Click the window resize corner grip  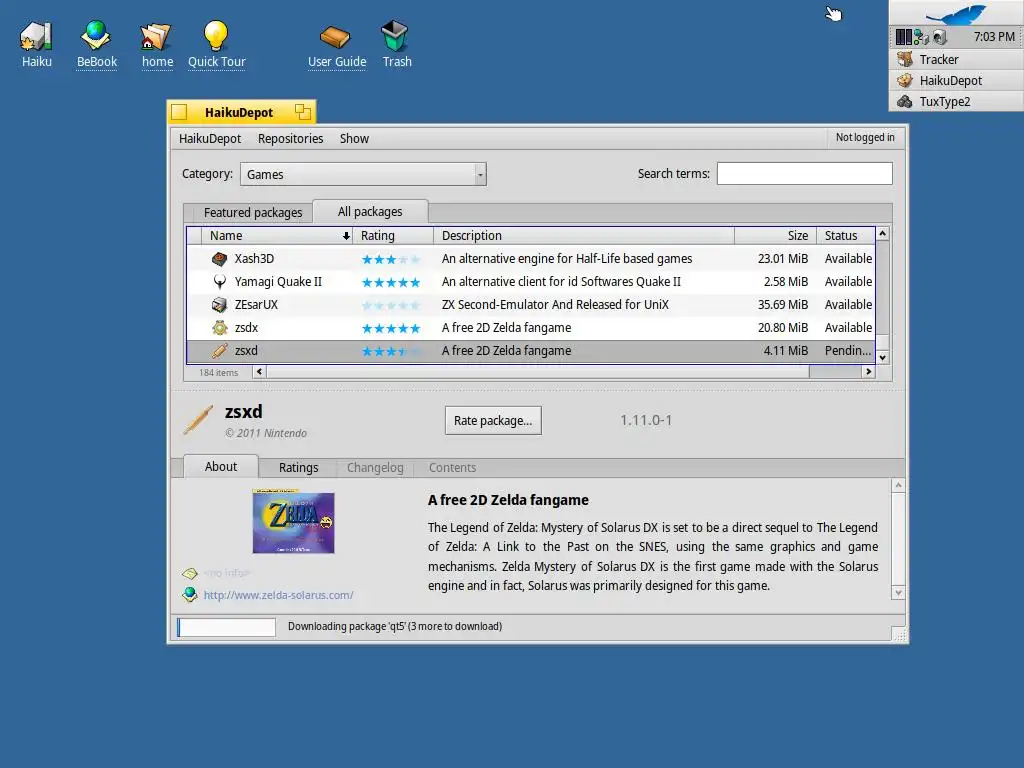pos(899,635)
